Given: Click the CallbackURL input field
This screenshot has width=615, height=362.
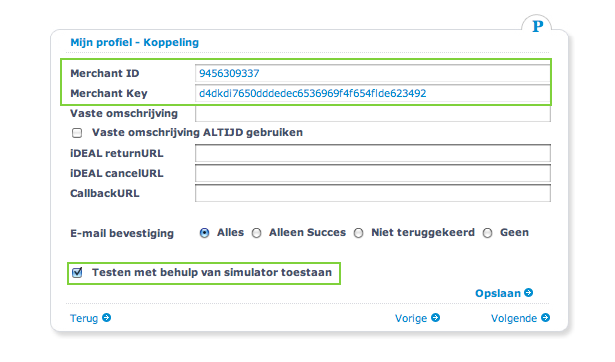Looking at the screenshot, I should [373, 193].
